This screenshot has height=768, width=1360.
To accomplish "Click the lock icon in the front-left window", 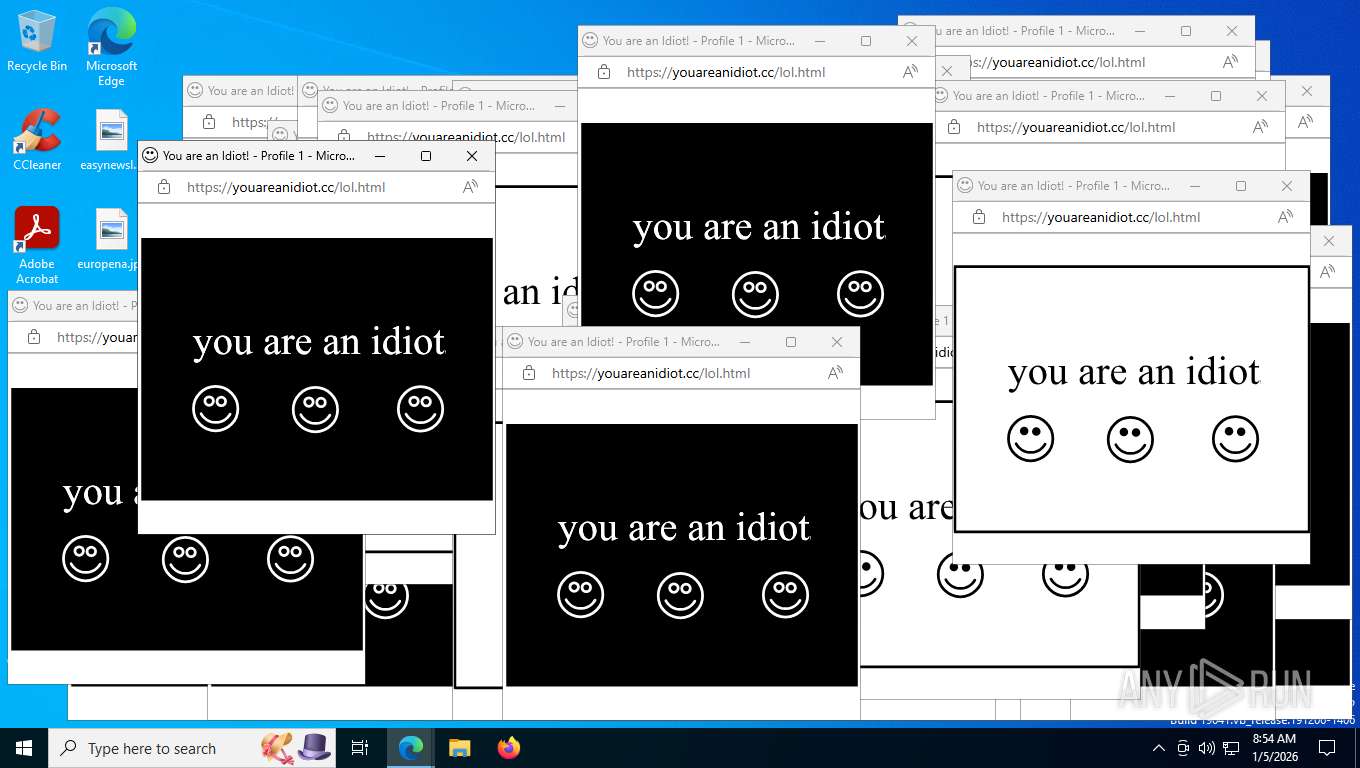I will click(x=164, y=187).
